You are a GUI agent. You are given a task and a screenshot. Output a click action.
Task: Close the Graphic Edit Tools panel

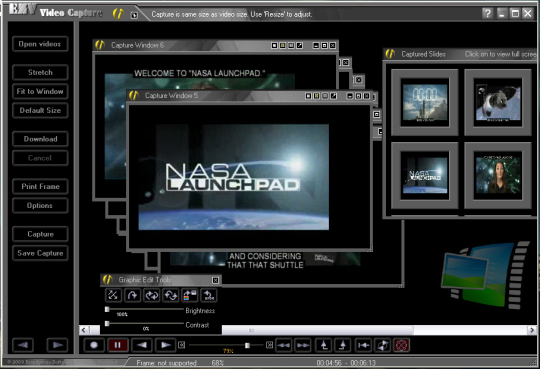pos(215,280)
